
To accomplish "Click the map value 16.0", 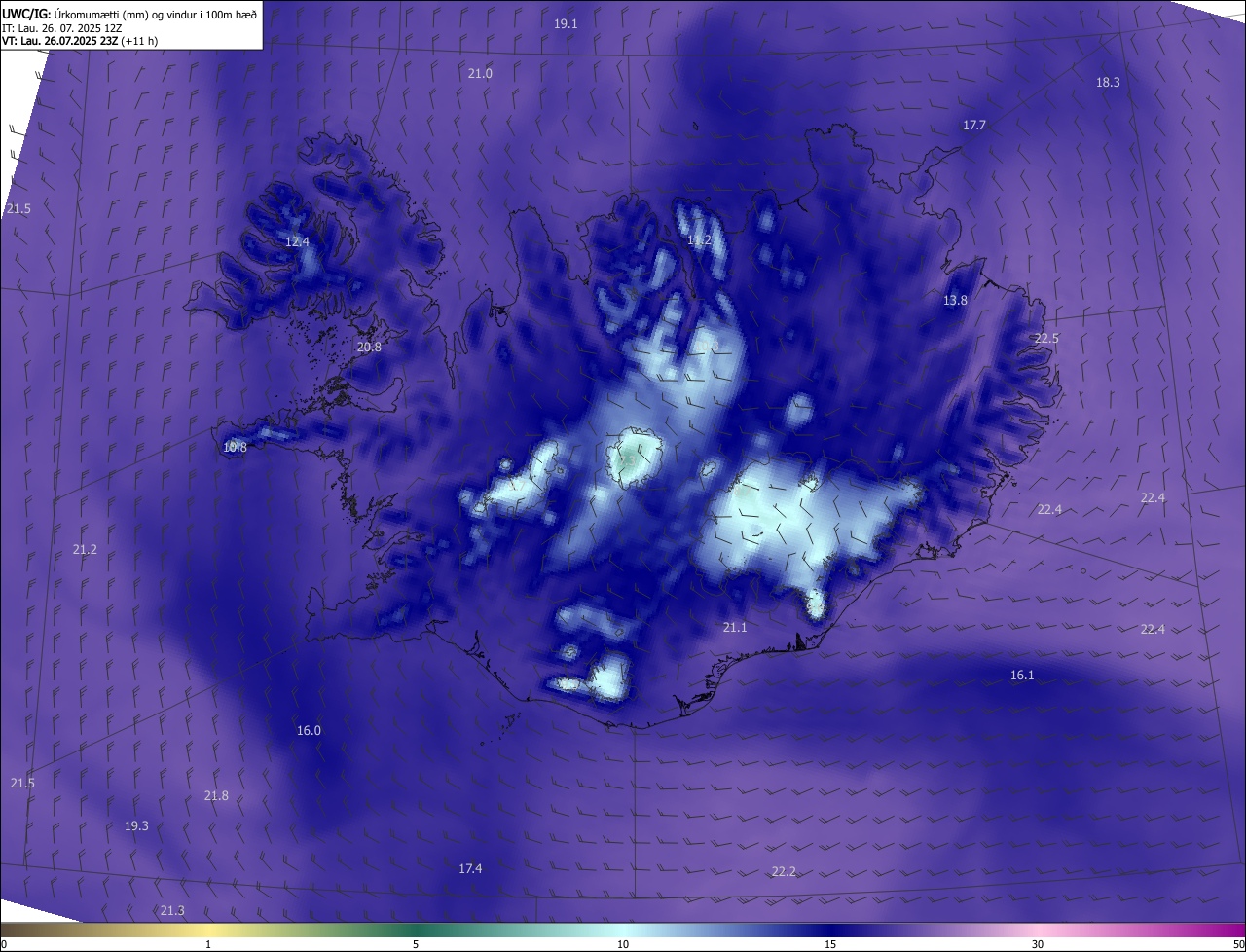I will (309, 731).
